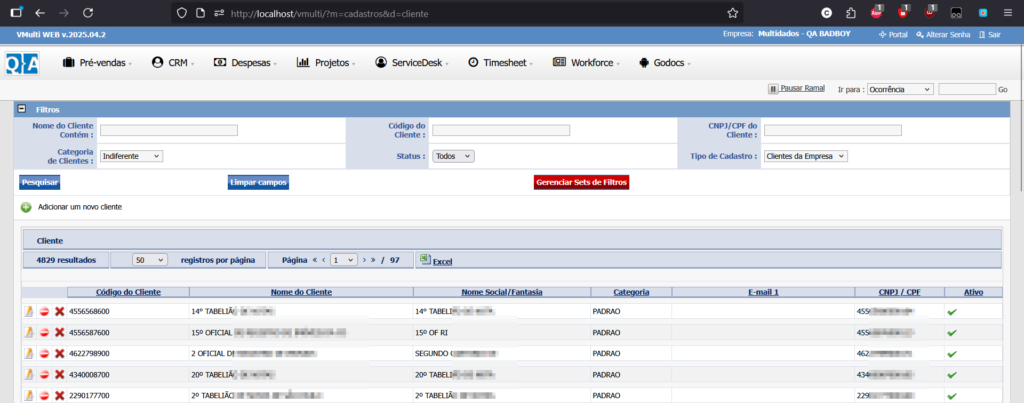Click the Excel export icon
The image size is (1024, 403).
424,260
